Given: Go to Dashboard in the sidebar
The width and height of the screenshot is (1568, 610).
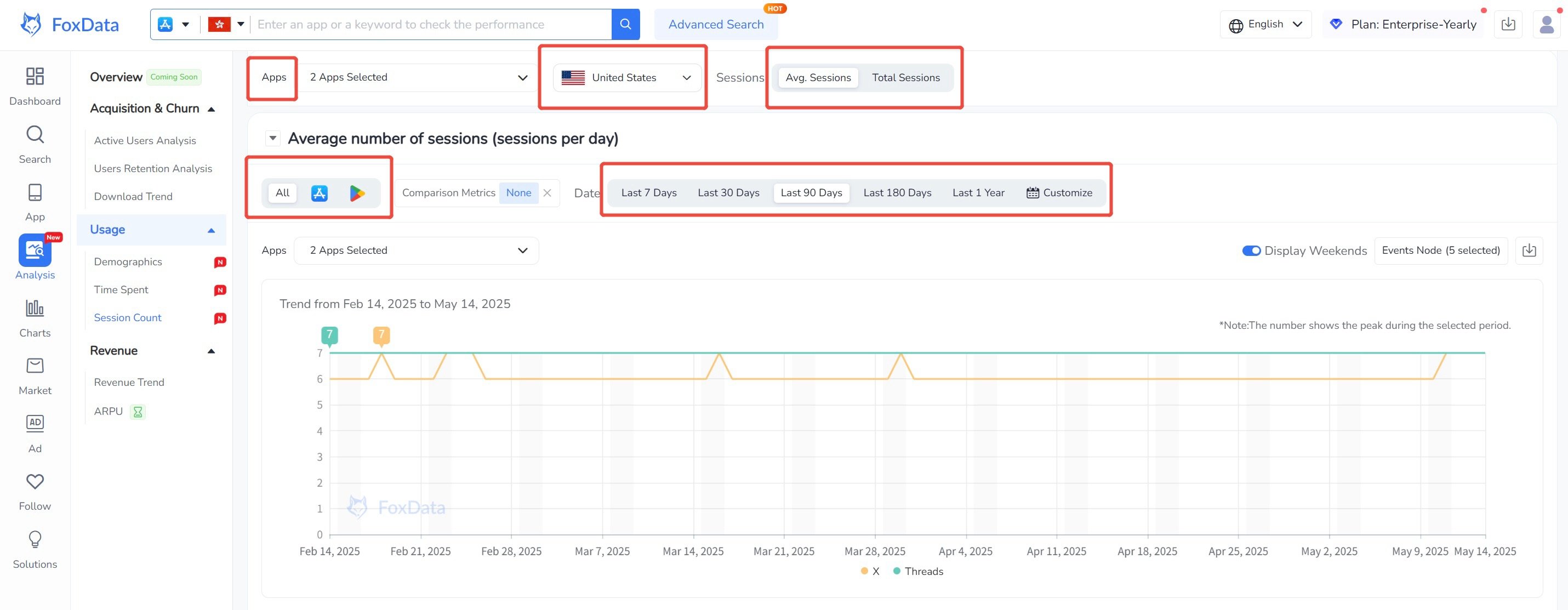Looking at the screenshot, I should tap(35, 86).
